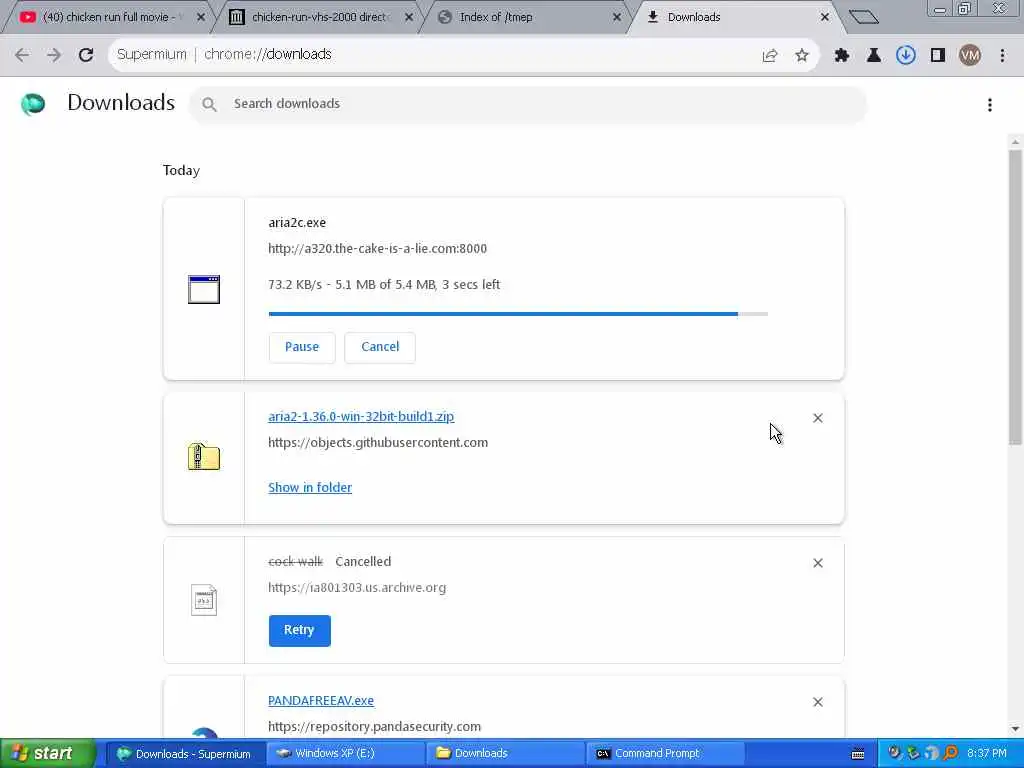Remove cancelled cock walk entry
The image size is (1024, 768).
[x=818, y=563]
